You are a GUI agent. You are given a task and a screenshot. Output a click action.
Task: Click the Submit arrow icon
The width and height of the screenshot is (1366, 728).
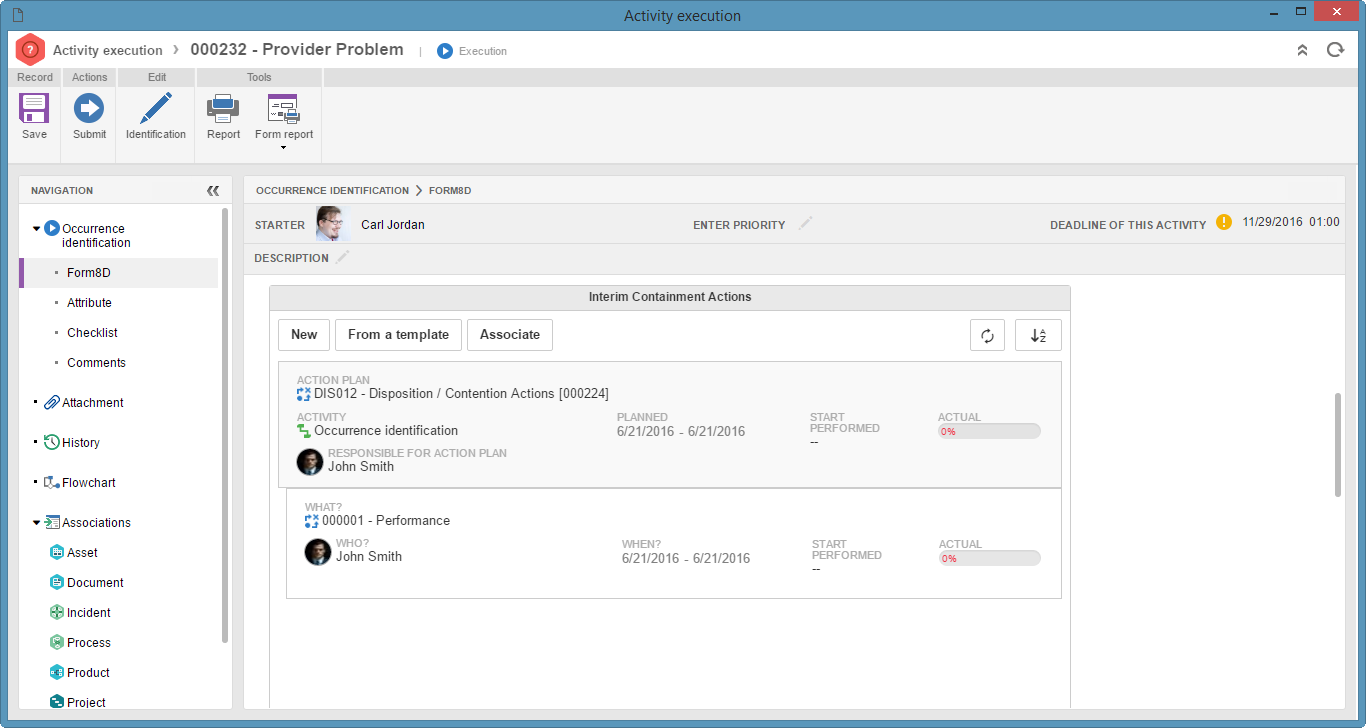[x=89, y=108]
